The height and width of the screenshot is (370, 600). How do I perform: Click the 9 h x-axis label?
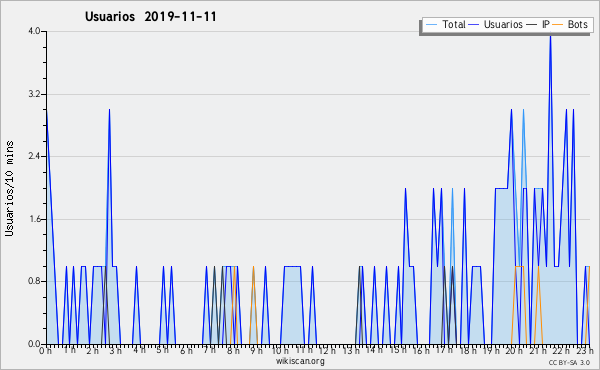256,350
